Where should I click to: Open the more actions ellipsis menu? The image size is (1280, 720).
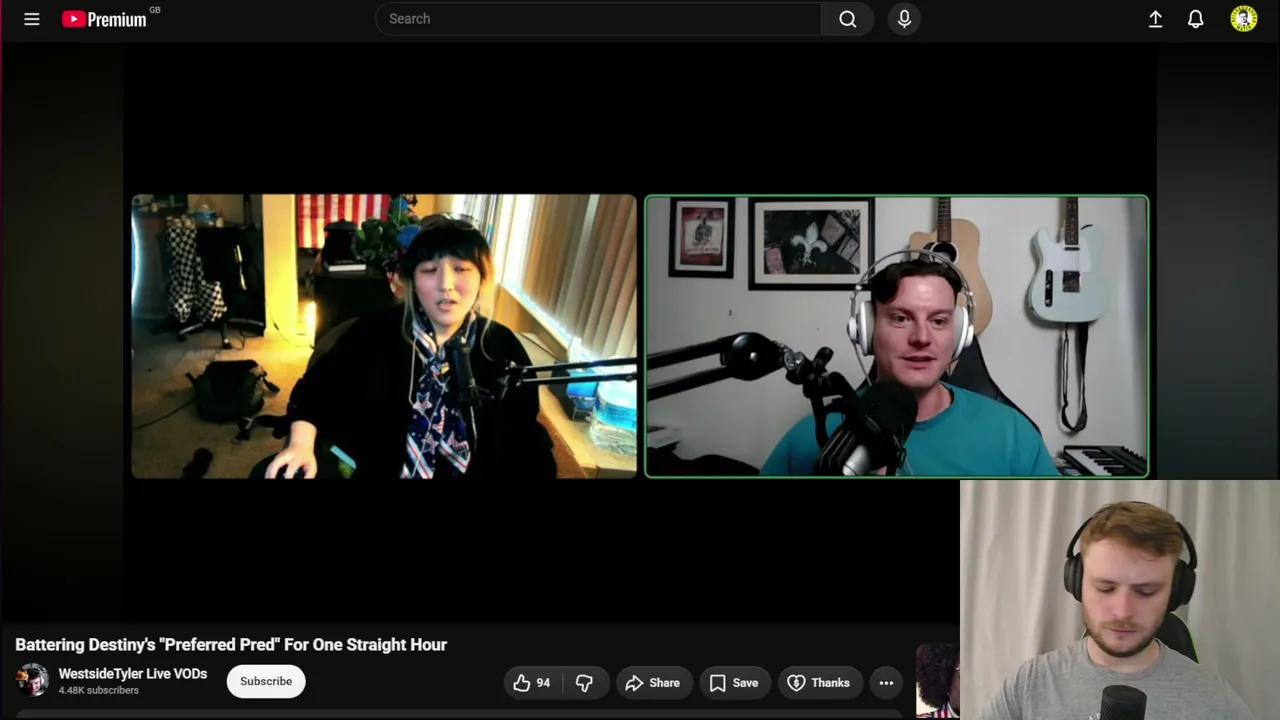point(886,682)
